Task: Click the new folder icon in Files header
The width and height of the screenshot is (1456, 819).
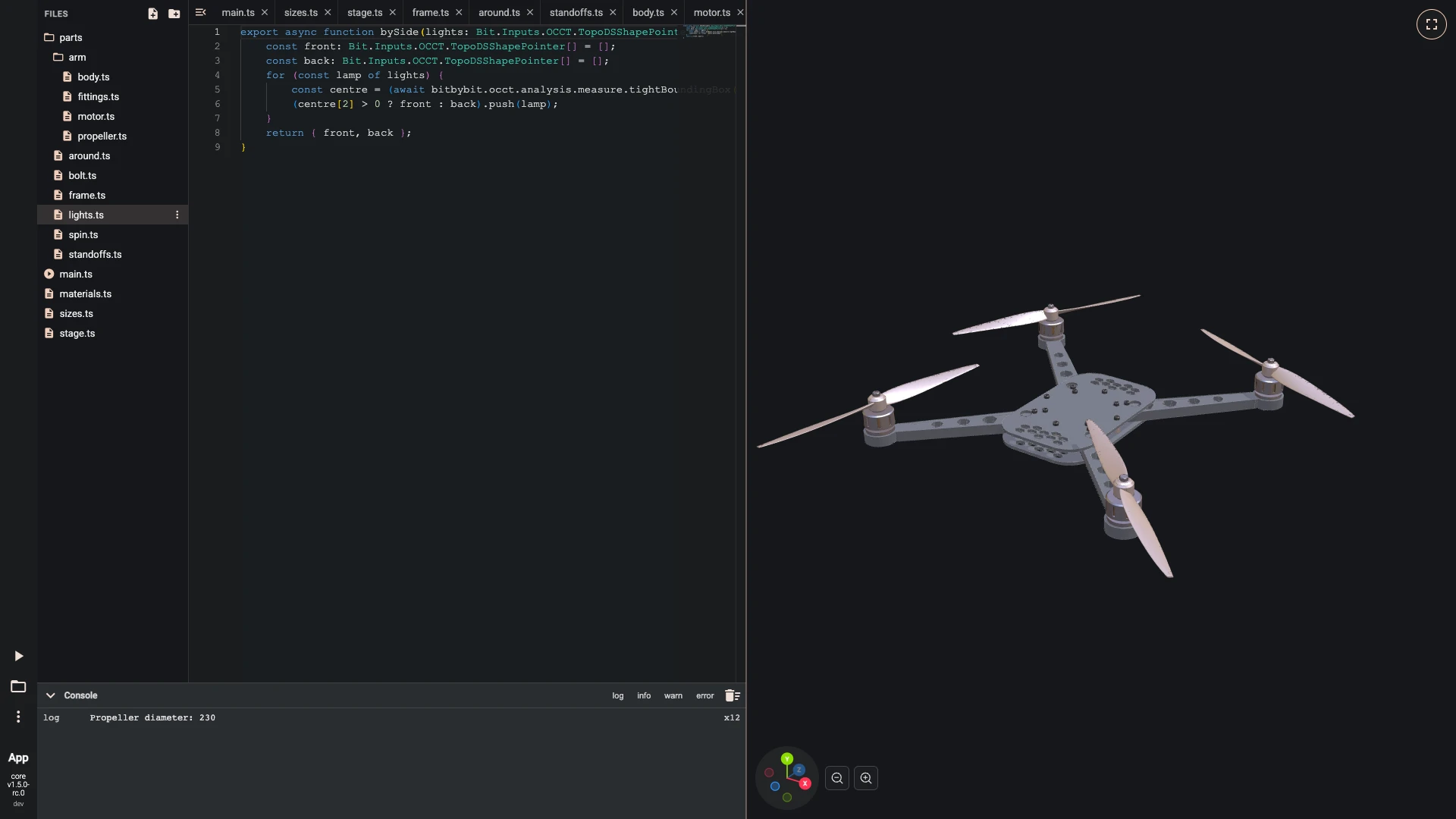Action: [x=174, y=14]
